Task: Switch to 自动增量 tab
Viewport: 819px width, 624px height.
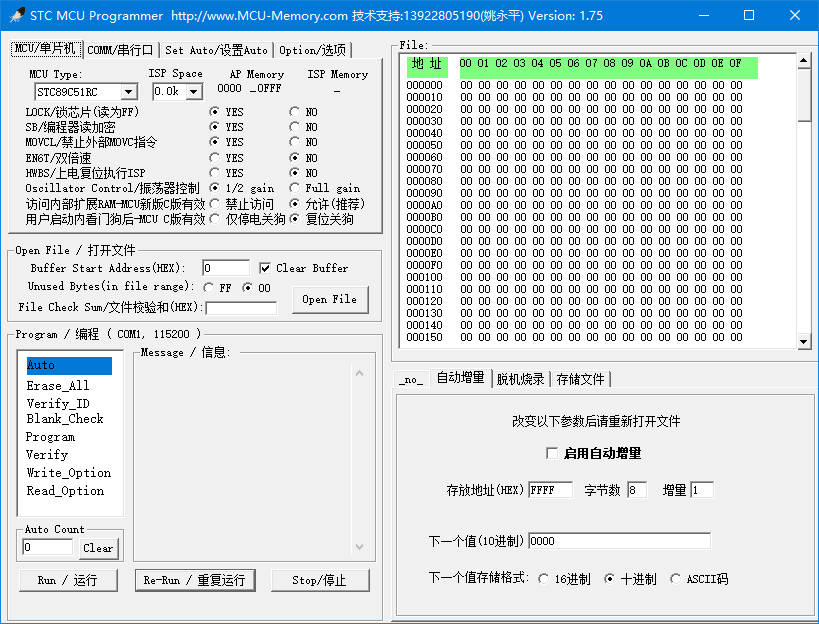Action: [x=461, y=378]
